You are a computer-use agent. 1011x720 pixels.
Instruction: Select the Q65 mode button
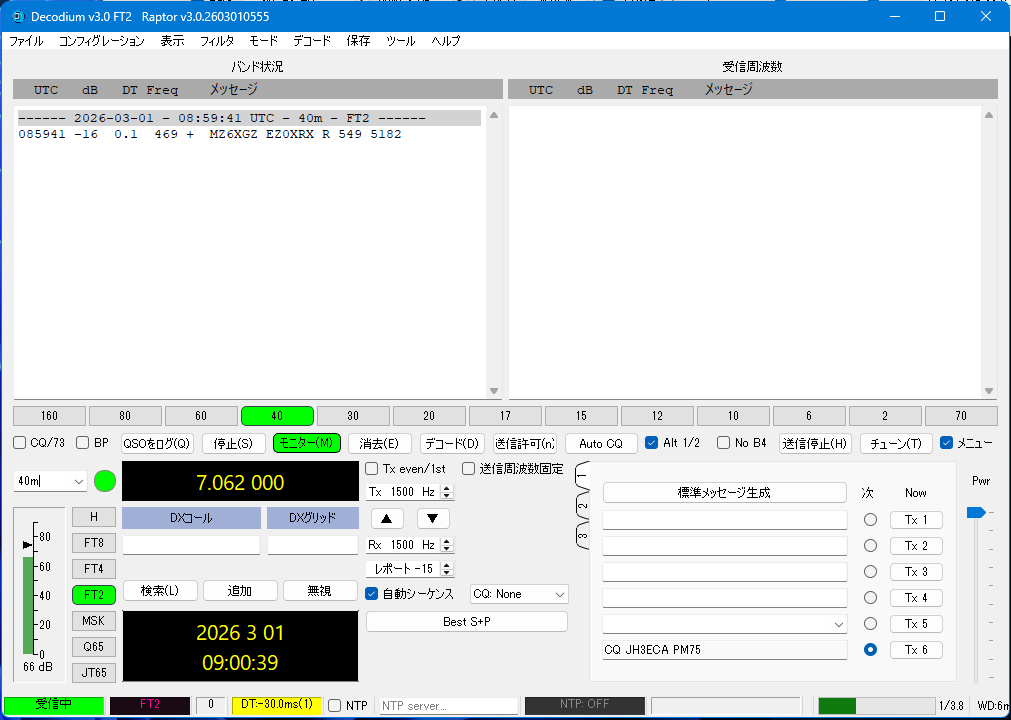click(x=94, y=647)
